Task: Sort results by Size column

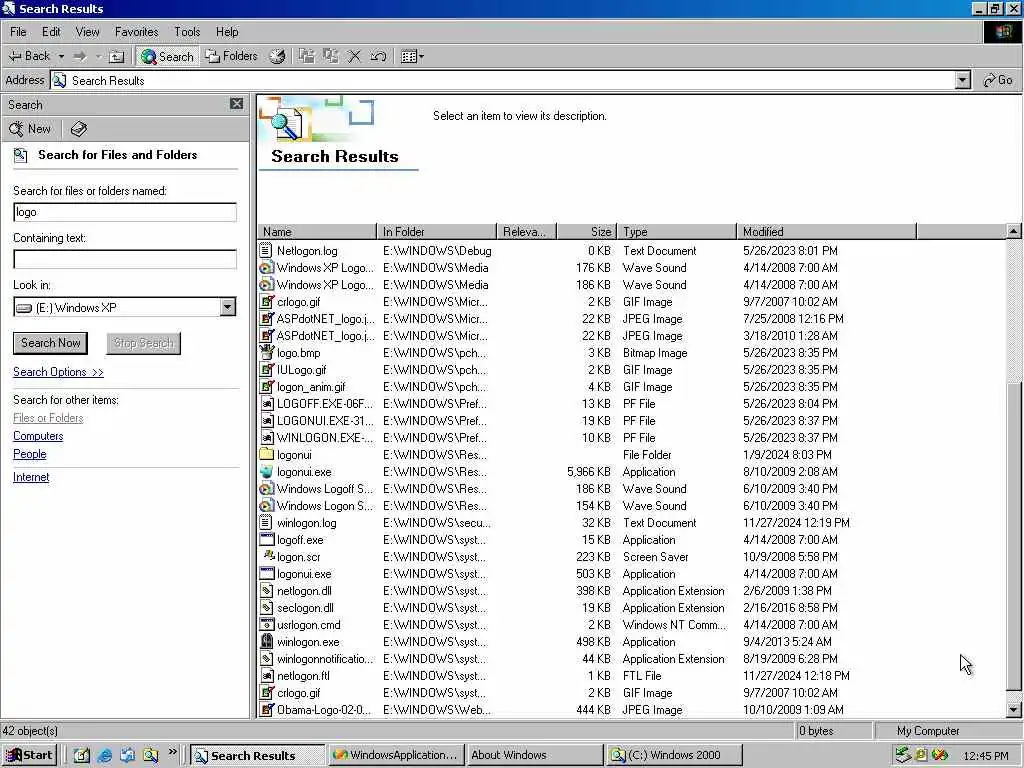Action: click(x=586, y=231)
